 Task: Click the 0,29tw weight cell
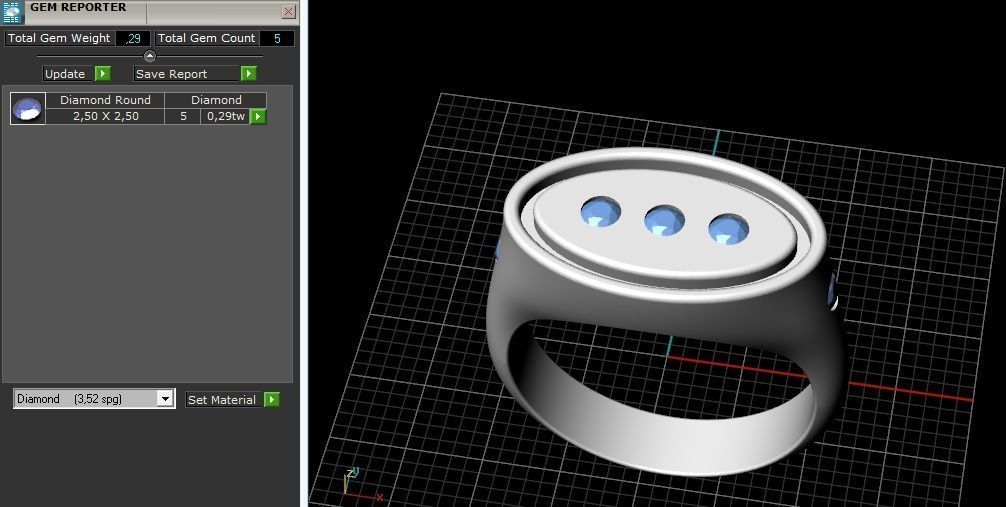tap(226, 116)
